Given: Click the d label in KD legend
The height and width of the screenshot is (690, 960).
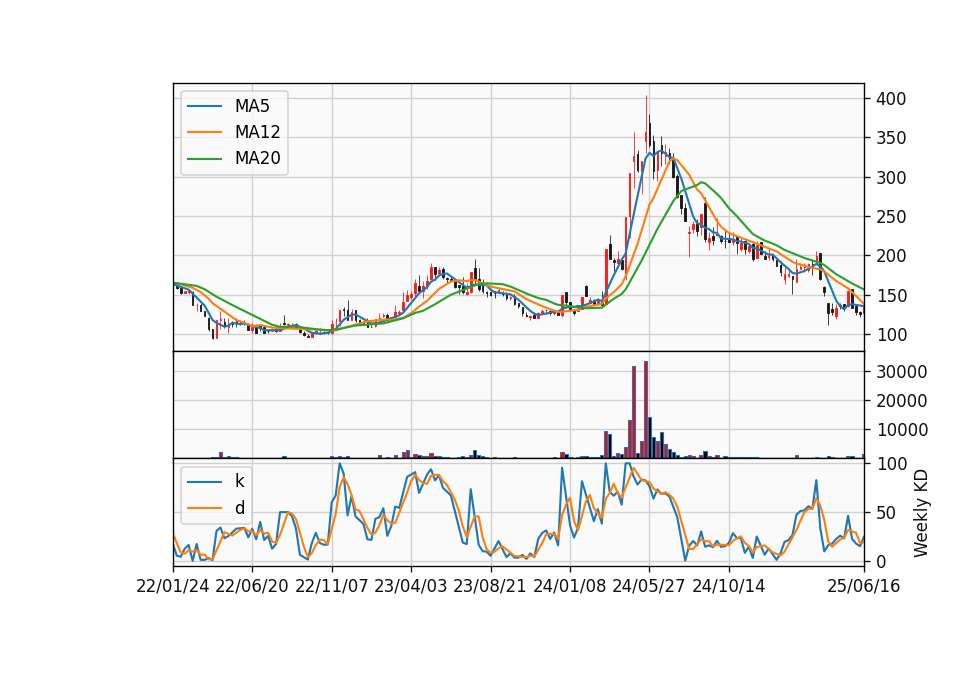Looking at the screenshot, I should click(239, 508).
